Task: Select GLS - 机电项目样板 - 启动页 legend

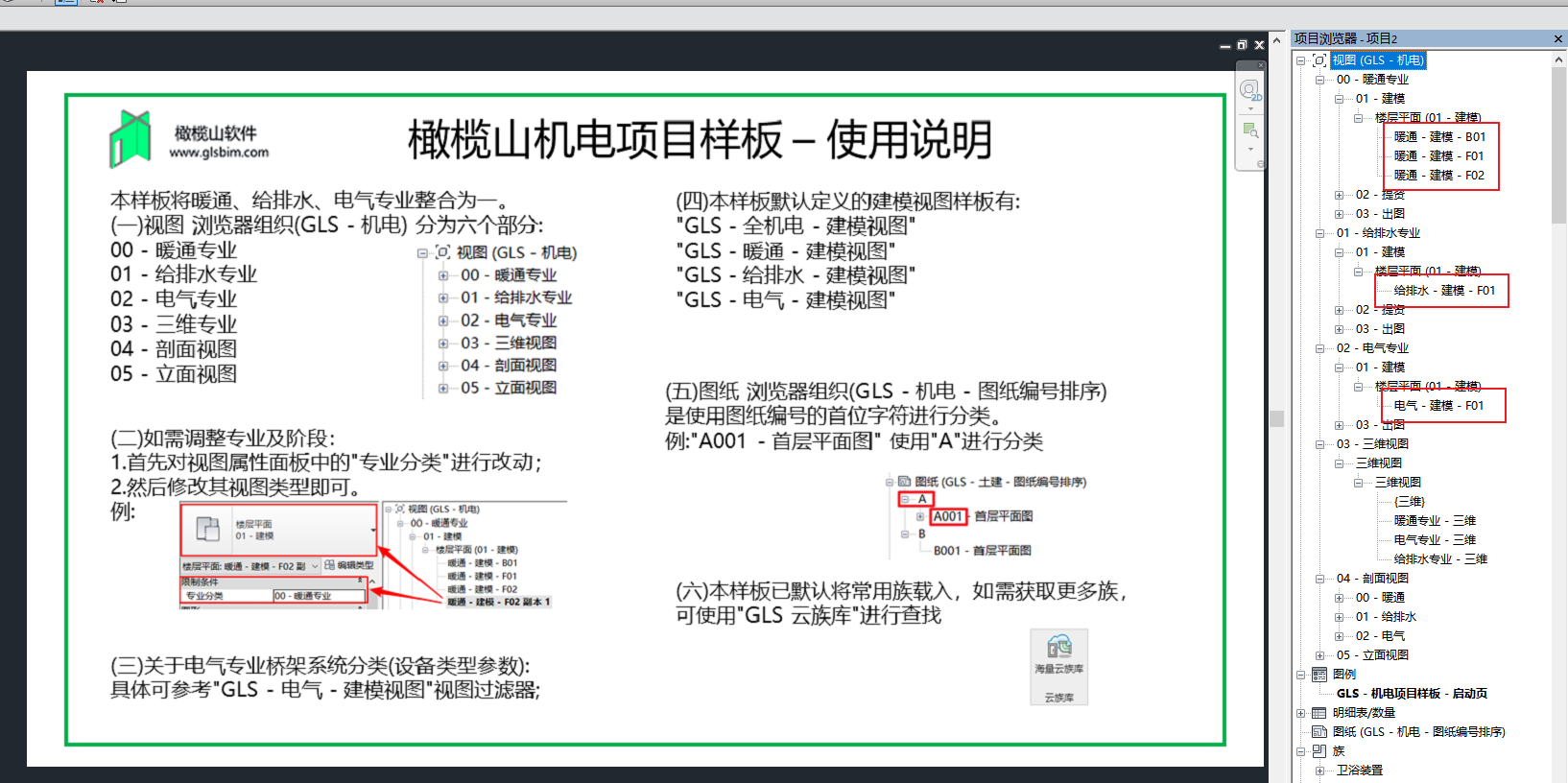Action: [1412, 694]
